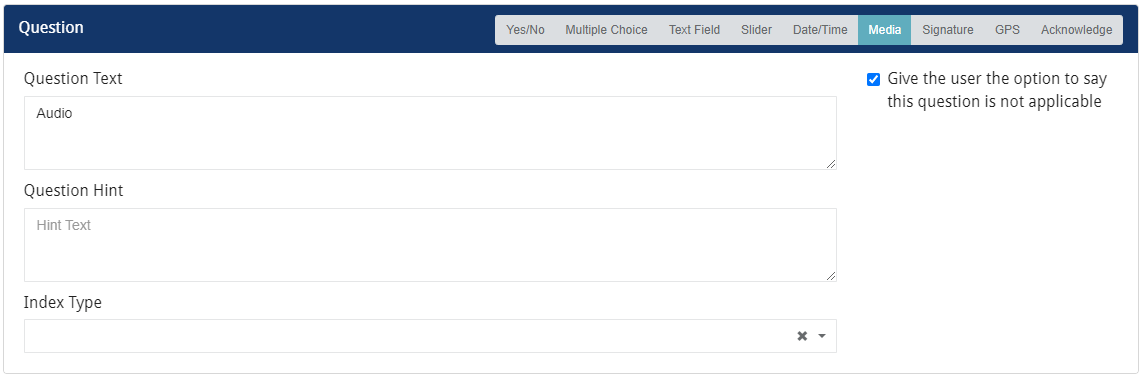The width and height of the screenshot is (1144, 380).
Task: Switch to the Yes/No question type
Action: 525,30
